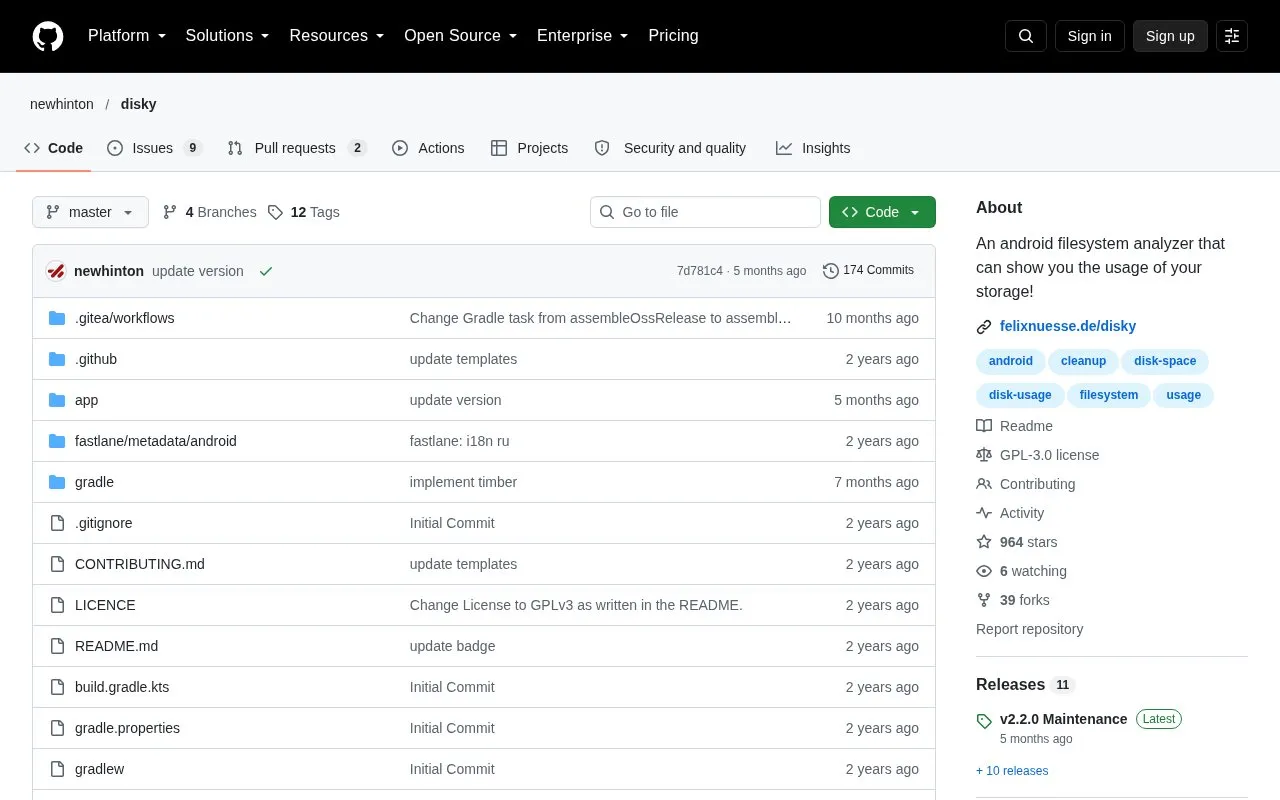Open the build.gradle.kts file
The height and width of the screenshot is (800, 1280).
pyautogui.click(x=122, y=687)
